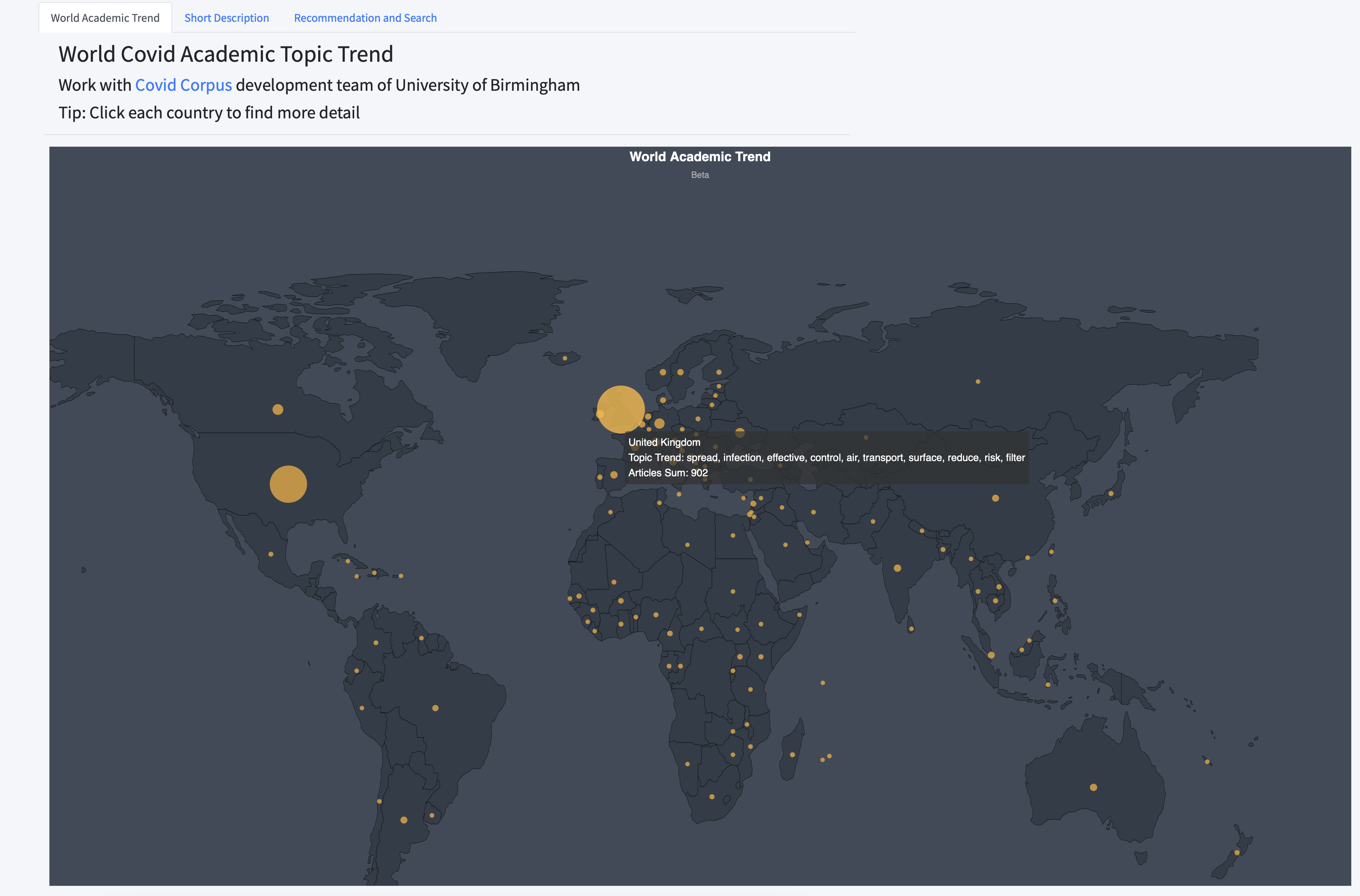Click the New Zealand data marker
1360x896 pixels.
pos(1237,852)
